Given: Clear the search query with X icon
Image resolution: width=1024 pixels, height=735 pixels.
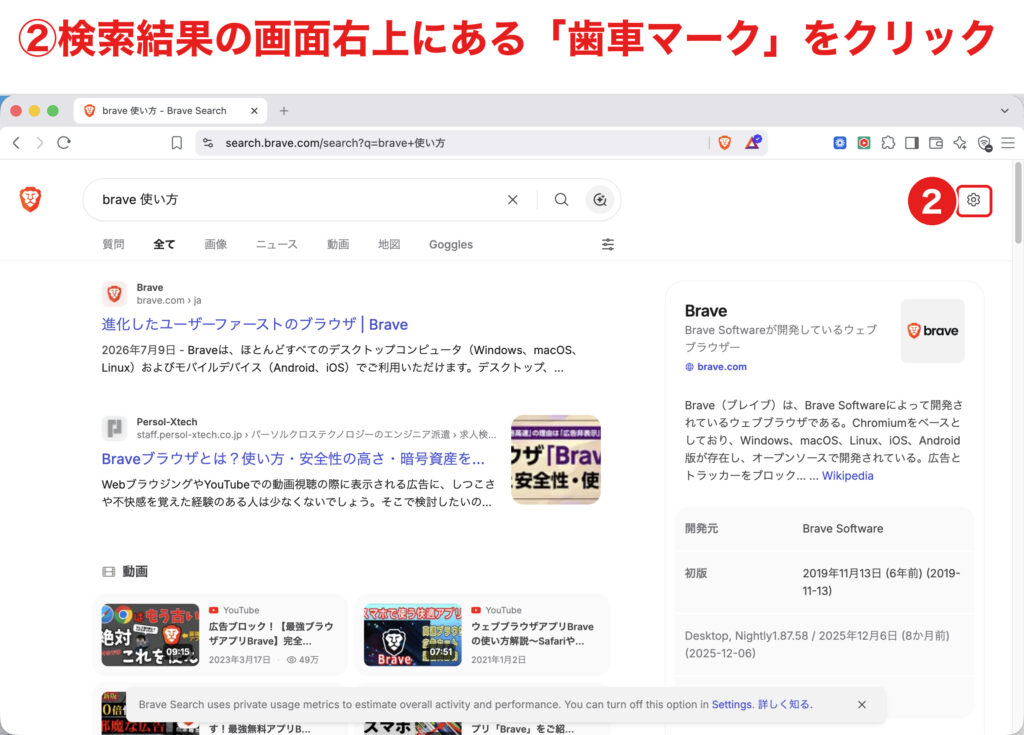Looking at the screenshot, I should (x=513, y=200).
